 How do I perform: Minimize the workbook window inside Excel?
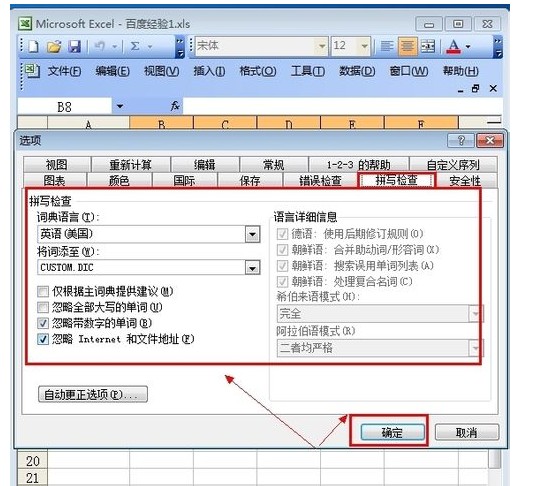461,90
